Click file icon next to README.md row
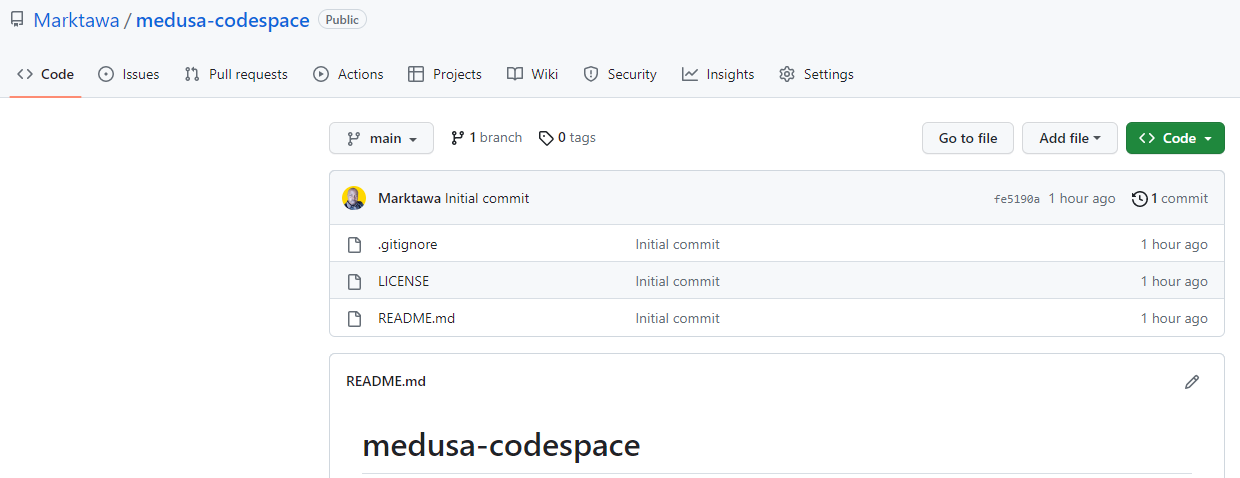This screenshot has width=1240, height=478. coord(354,318)
